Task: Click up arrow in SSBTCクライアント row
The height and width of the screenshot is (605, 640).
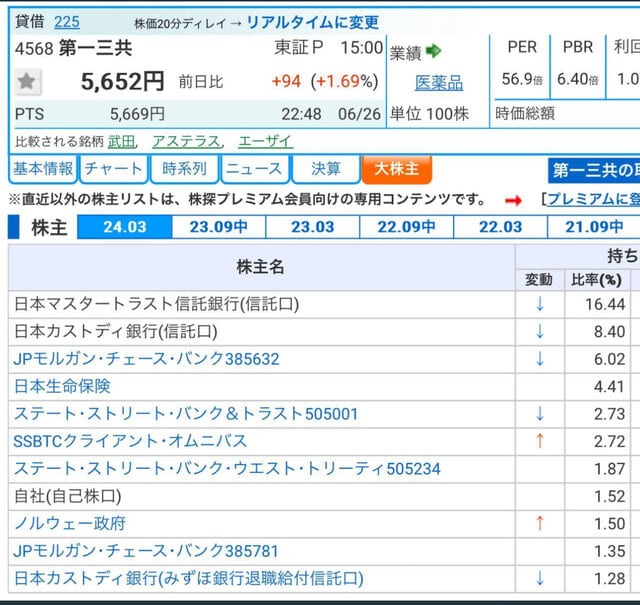Action: (x=540, y=441)
